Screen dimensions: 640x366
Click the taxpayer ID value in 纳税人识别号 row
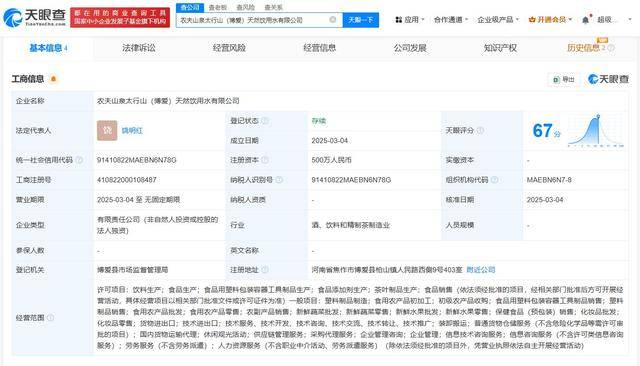pos(351,180)
